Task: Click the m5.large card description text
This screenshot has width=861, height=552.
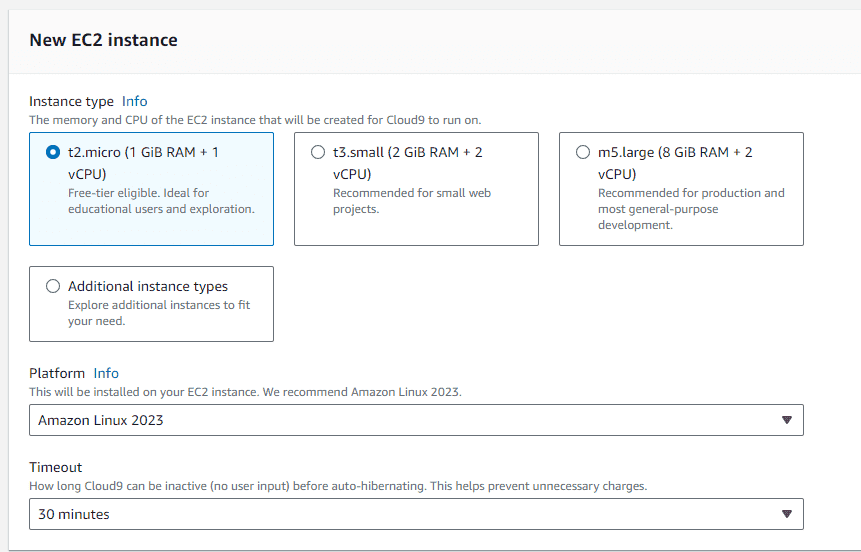Action: coord(691,209)
